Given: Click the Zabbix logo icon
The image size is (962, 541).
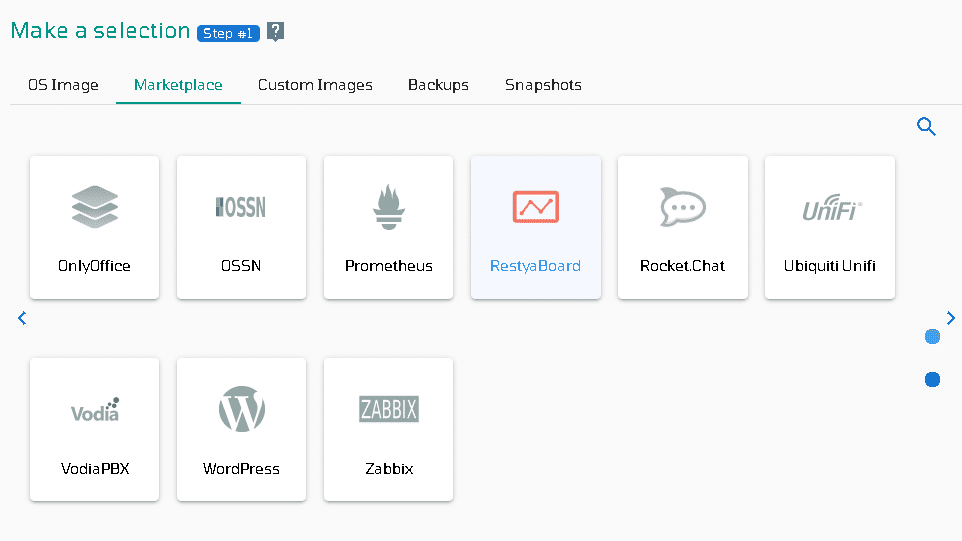Looking at the screenshot, I should [389, 409].
